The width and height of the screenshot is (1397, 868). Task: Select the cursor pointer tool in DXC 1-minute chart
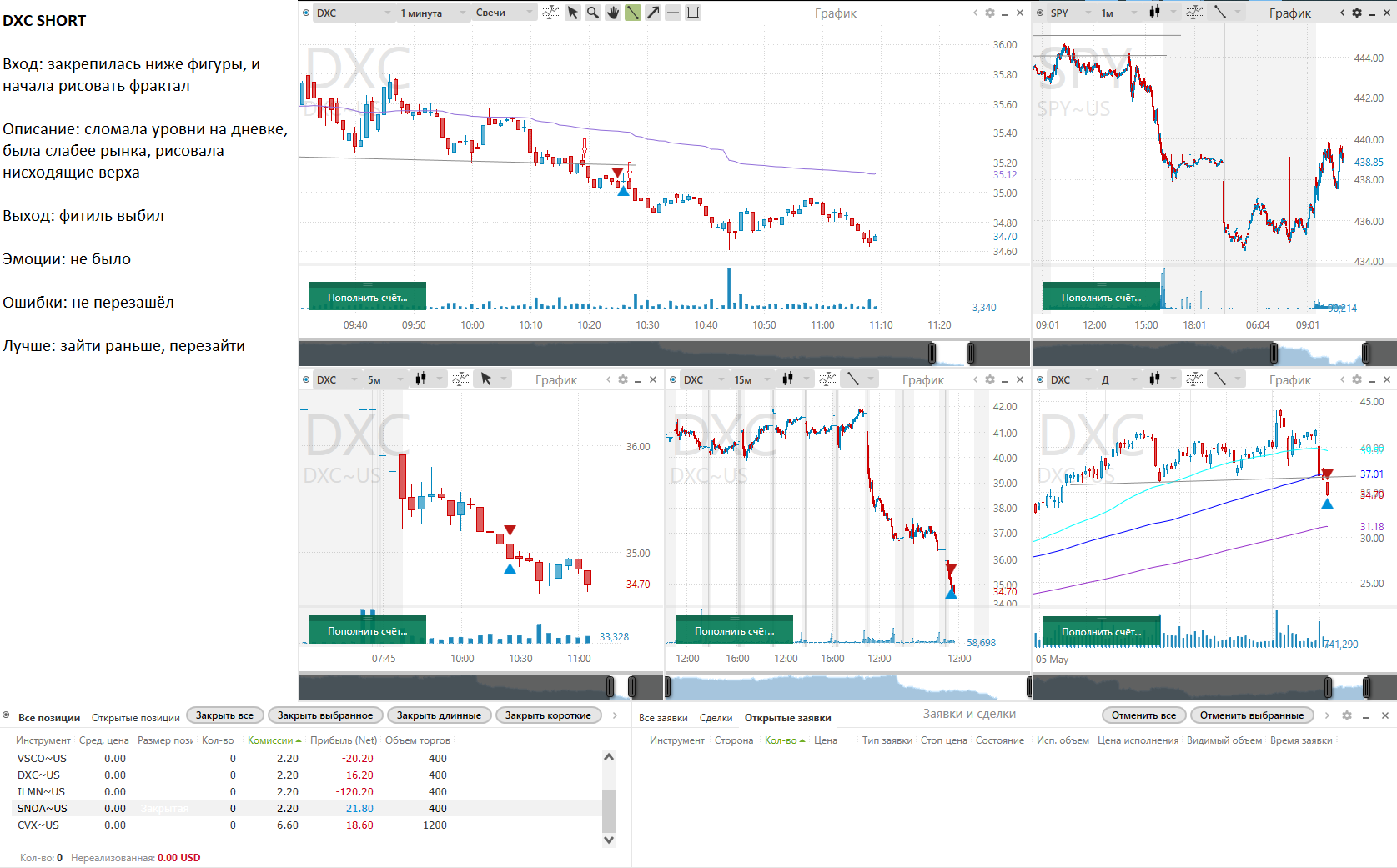573,13
